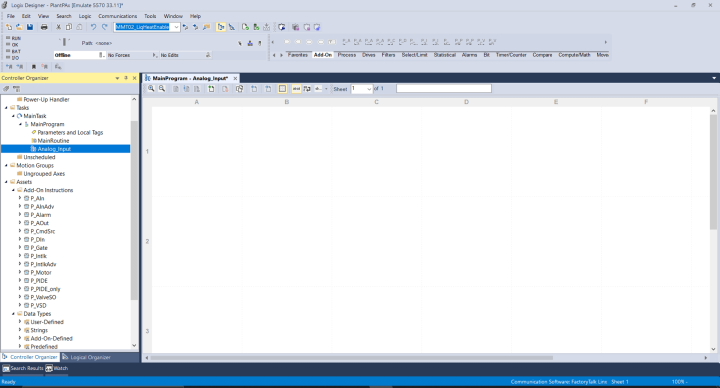
Task: Click the instruction elements scroll-right arrow
Action: [x=606, y=42]
